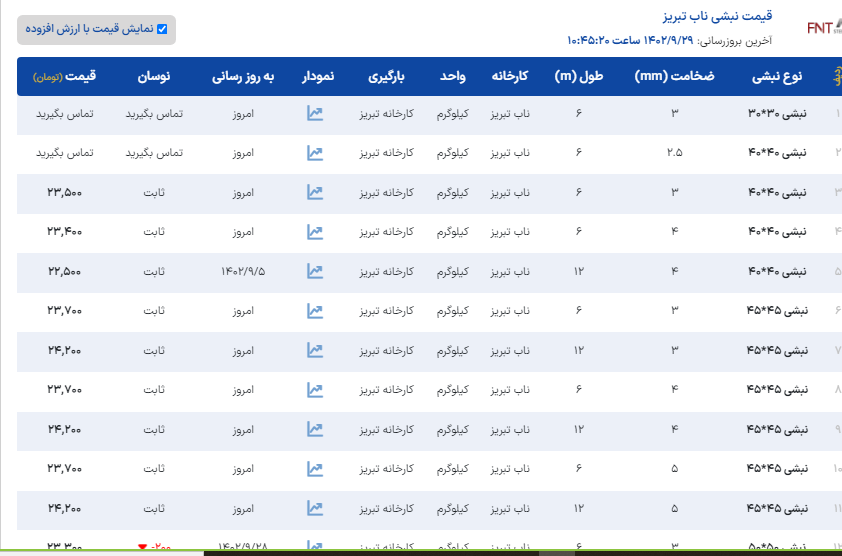Open the نبشی 30*30 product name
This screenshot has width=842, height=556.
click(777, 115)
